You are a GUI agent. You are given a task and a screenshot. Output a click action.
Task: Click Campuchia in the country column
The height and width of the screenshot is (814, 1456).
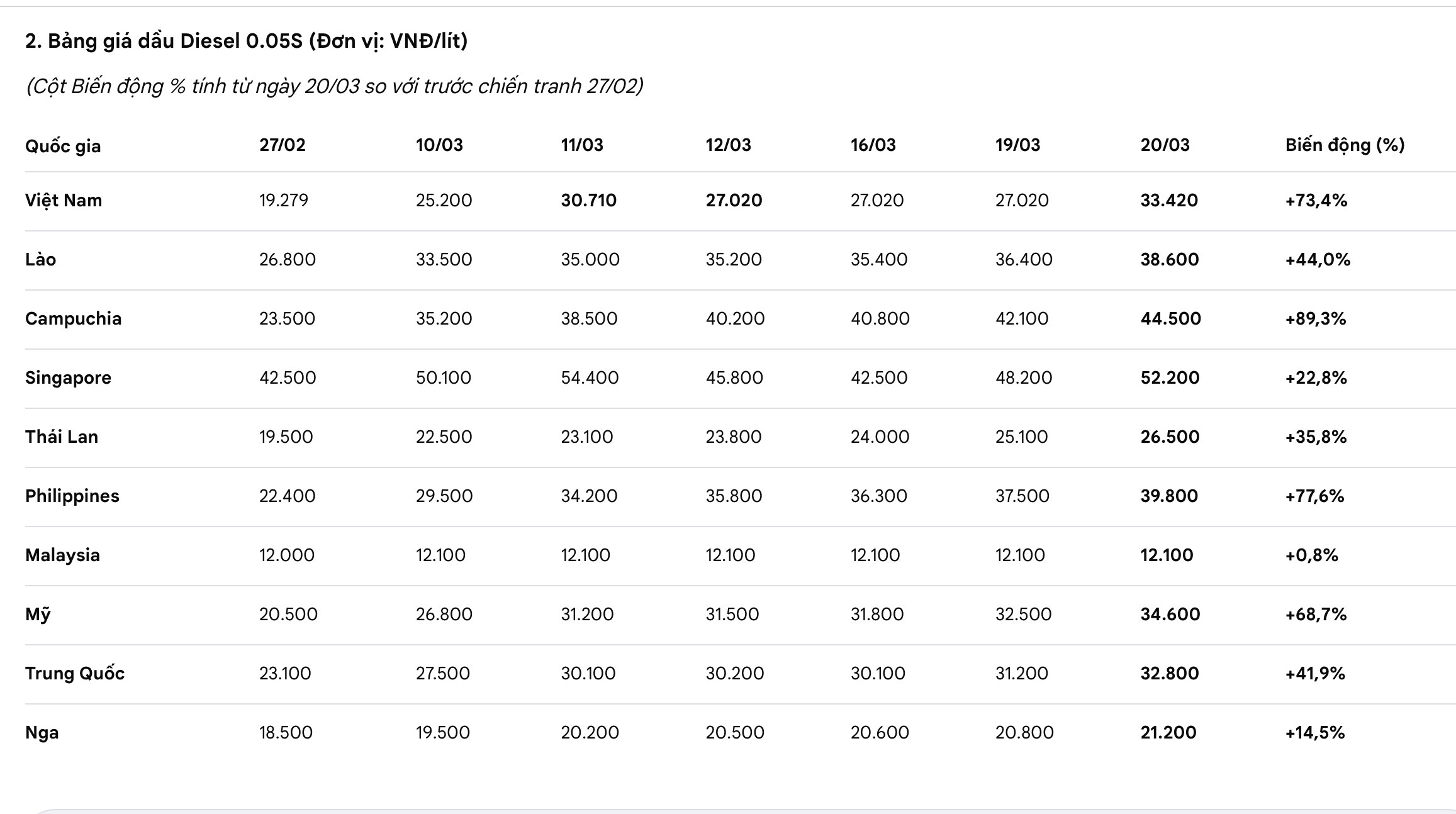click(74, 318)
